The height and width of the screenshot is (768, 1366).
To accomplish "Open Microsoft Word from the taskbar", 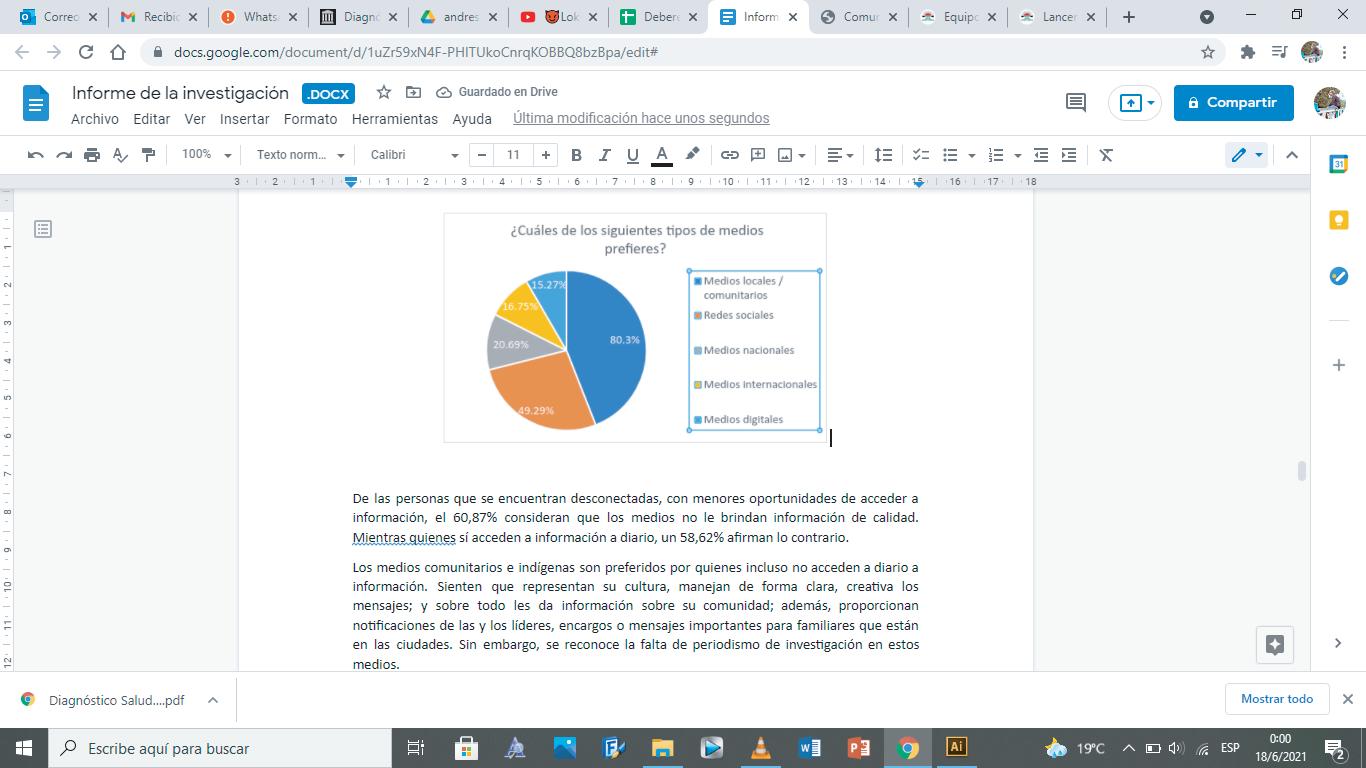I will 810,748.
